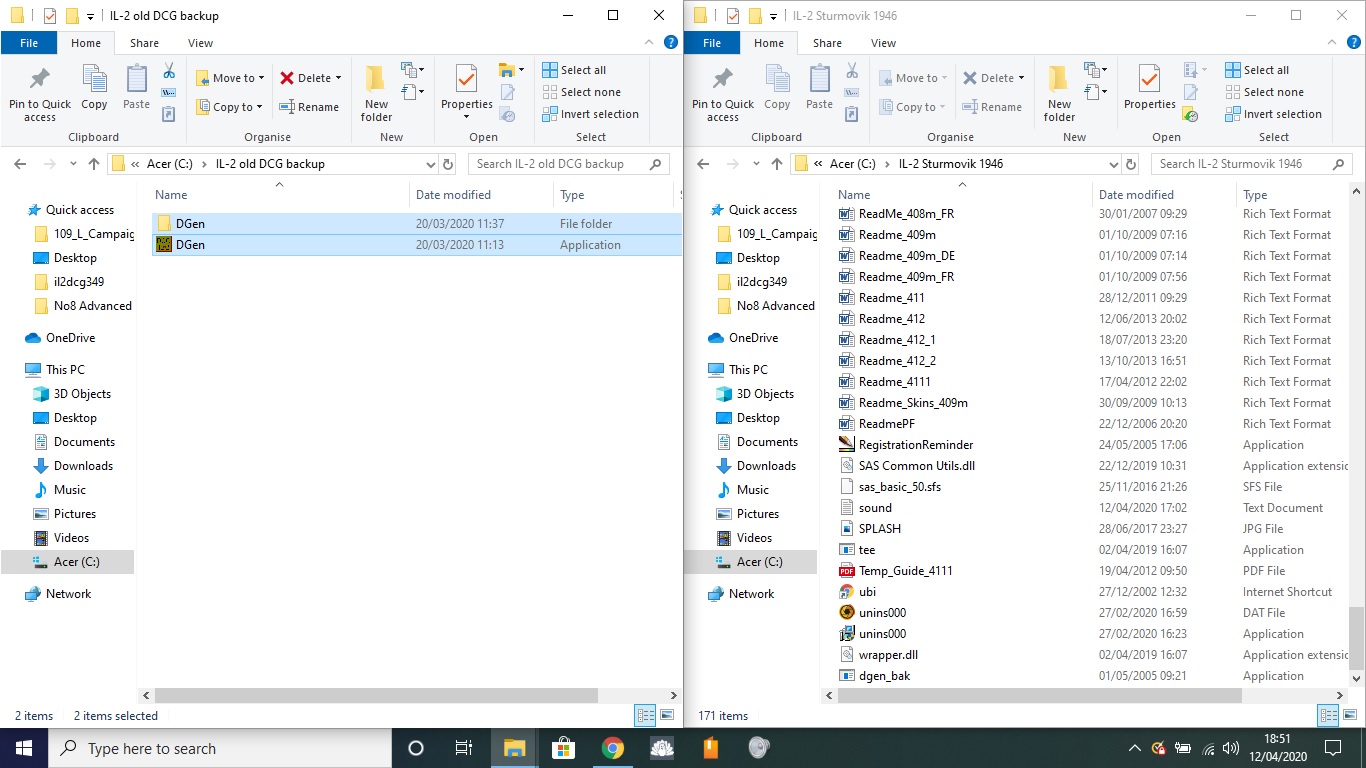Open File menu in IL-2 Sturmovik 1946 window
Viewport: 1366px width, 768px height.
click(x=712, y=43)
